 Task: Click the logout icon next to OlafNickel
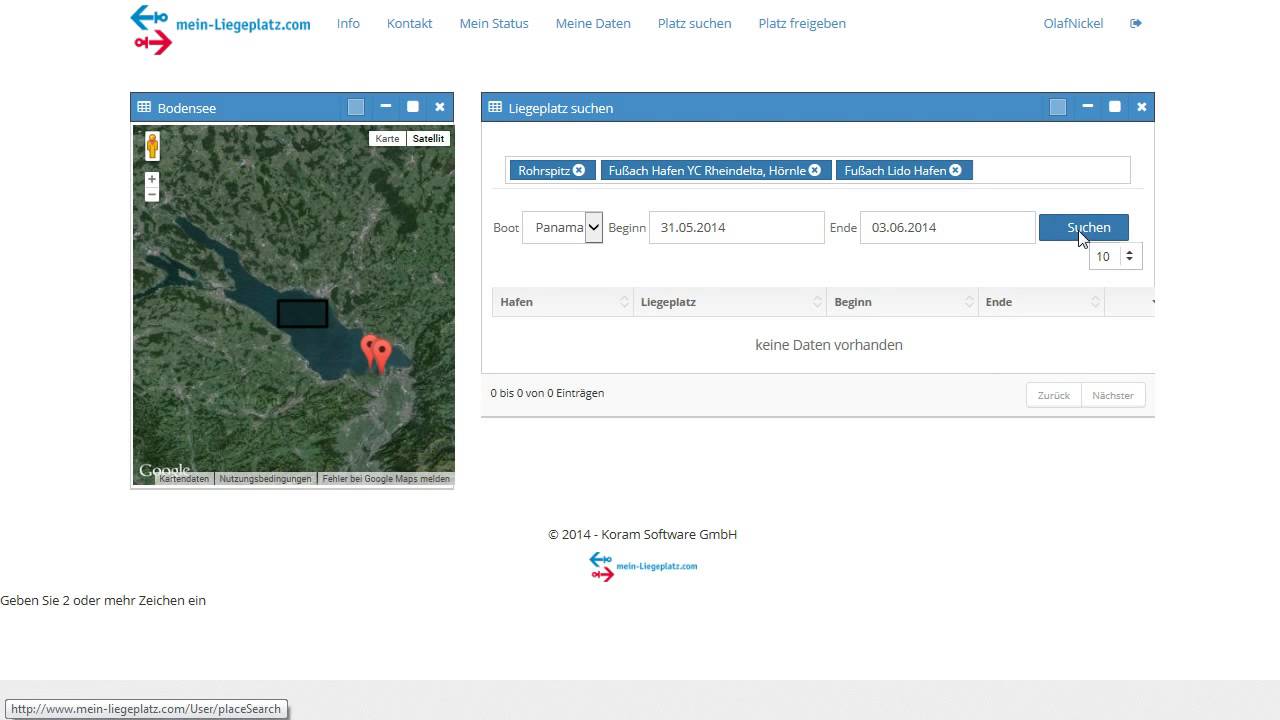(1136, 23)
